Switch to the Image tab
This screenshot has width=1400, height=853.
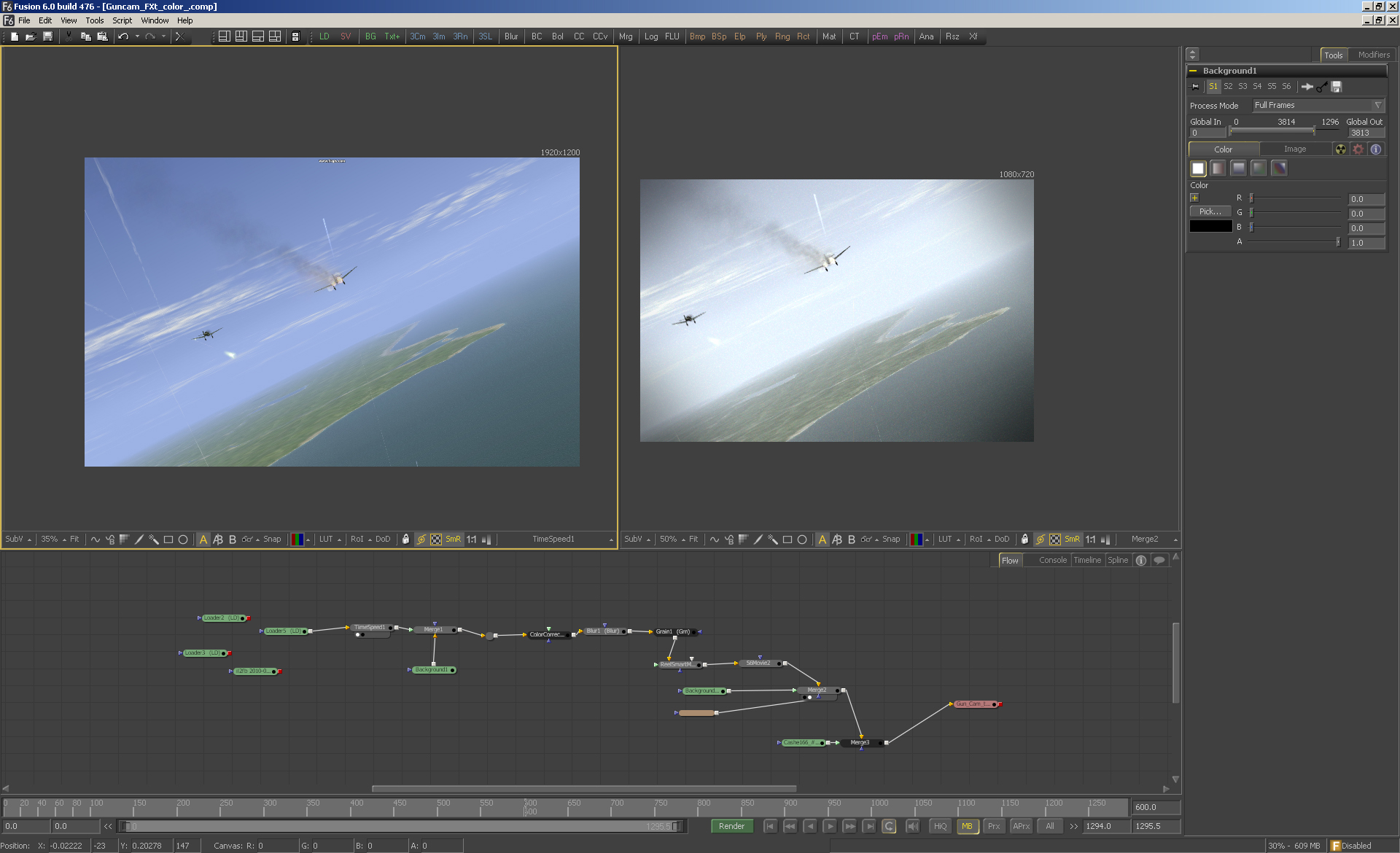pyautogui.click(x=1295, y=149)
